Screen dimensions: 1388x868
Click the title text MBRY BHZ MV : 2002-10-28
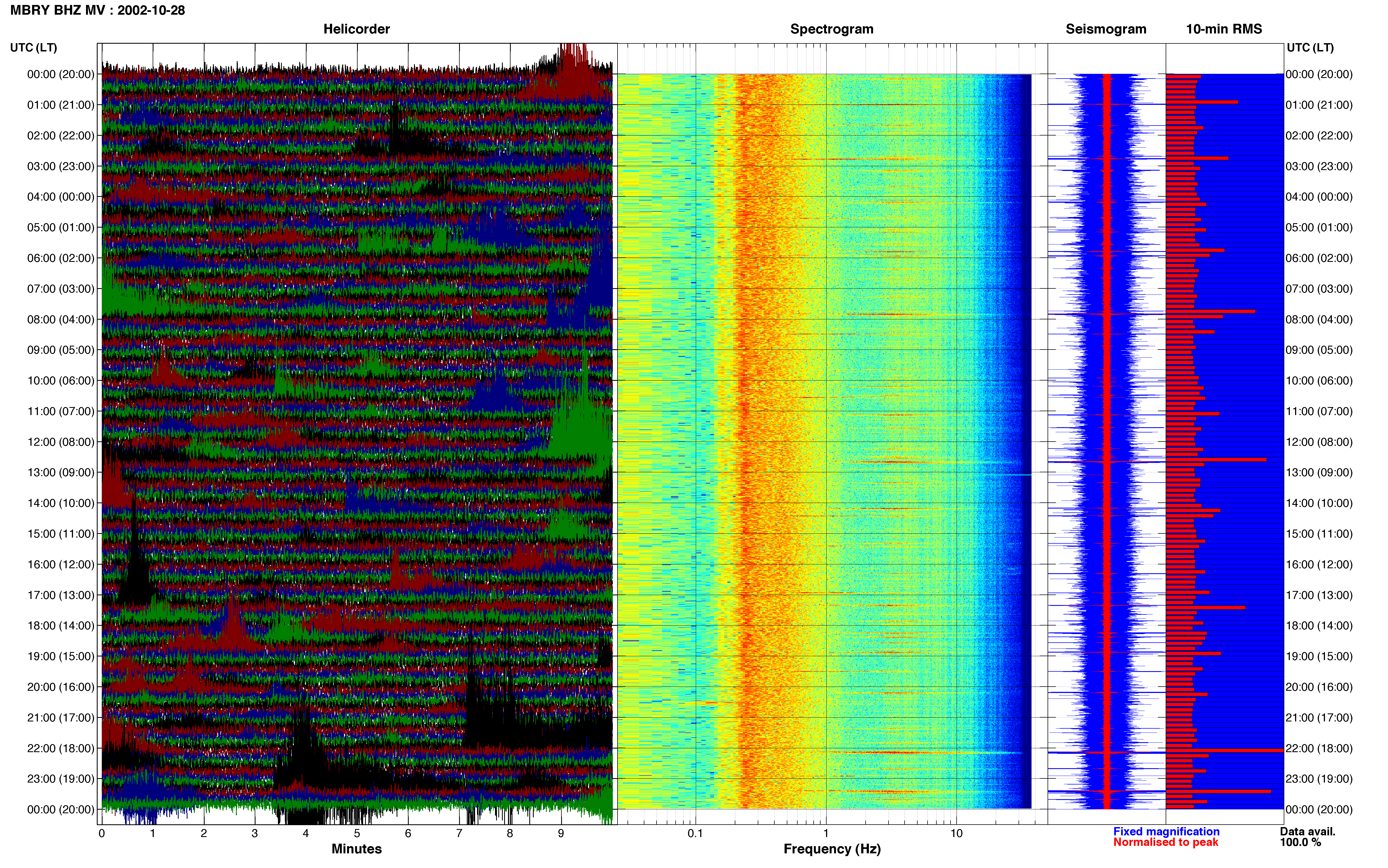[x=98, y=10]
